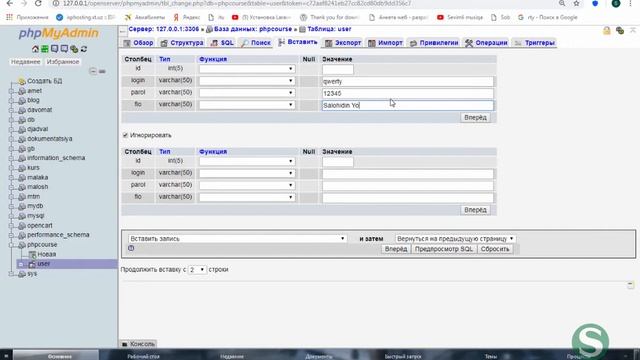Open the Избранное sidebar tab
The image size is (640, 360).
pos(63,62)
